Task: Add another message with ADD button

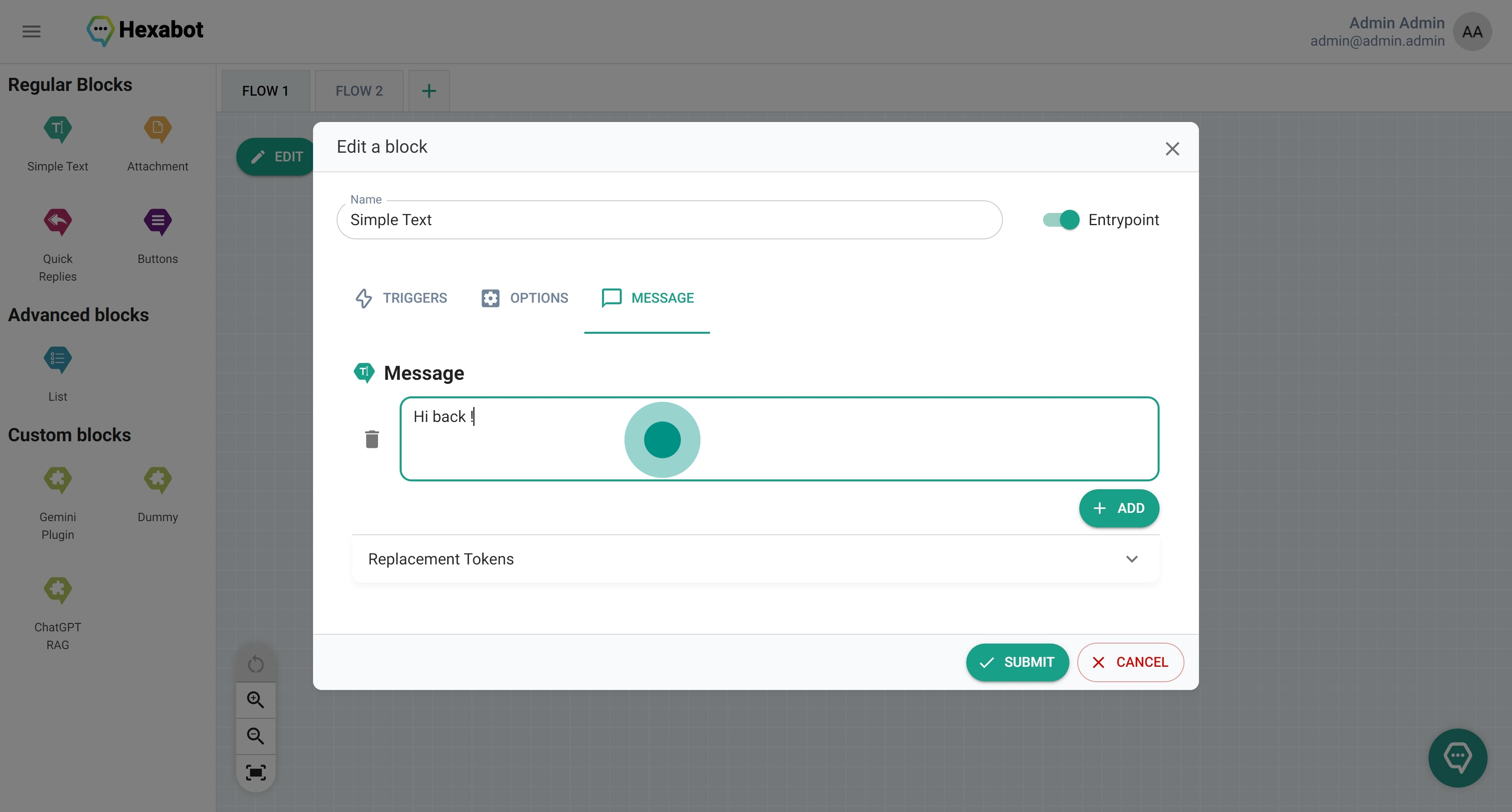Action: (1118, 508)
